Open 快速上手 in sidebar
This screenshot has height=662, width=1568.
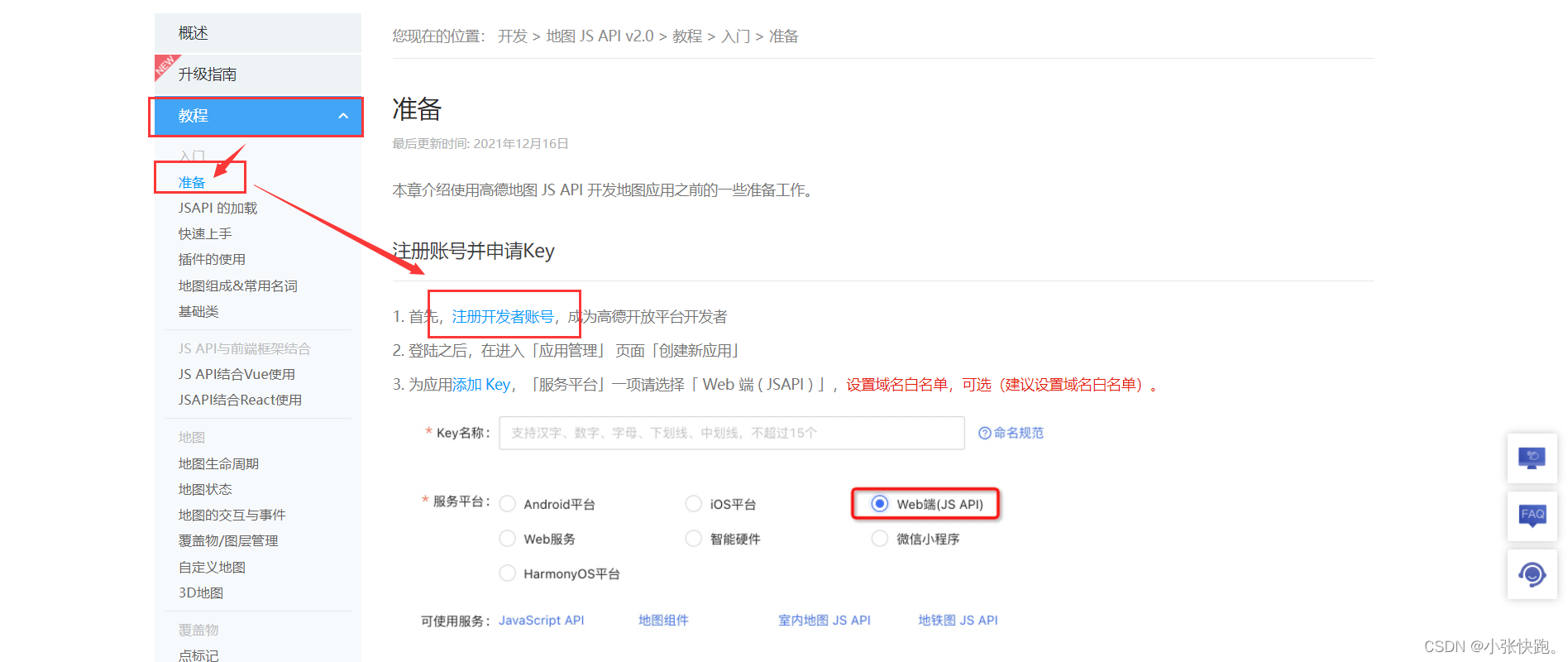pyautogui.click(x=205, y=234)
